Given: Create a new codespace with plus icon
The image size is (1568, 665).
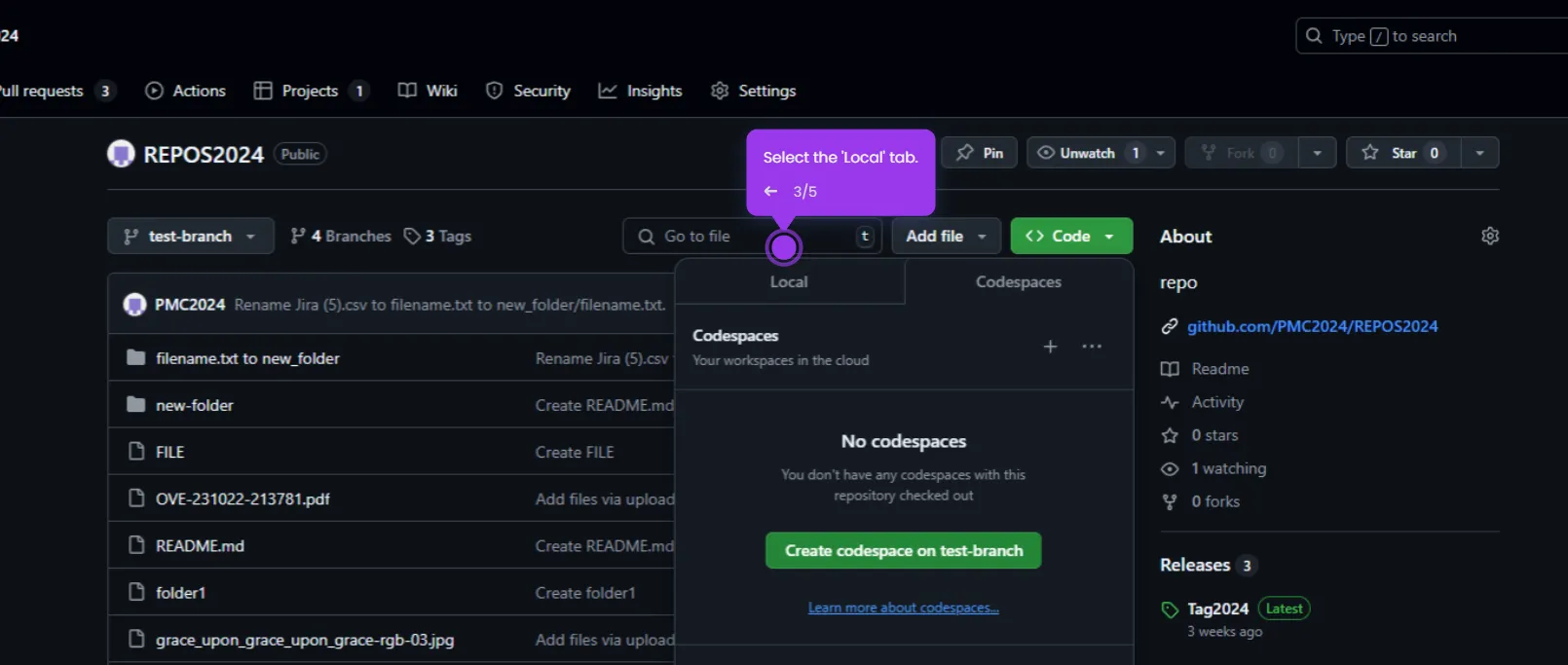Looking at the screenshot, I should [1050, 347].
